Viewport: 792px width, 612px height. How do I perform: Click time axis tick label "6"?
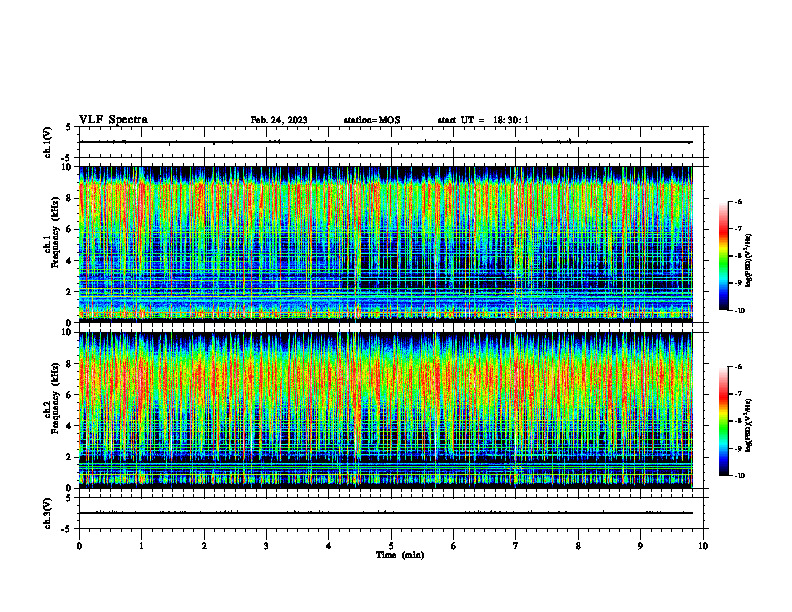(454, 546)
